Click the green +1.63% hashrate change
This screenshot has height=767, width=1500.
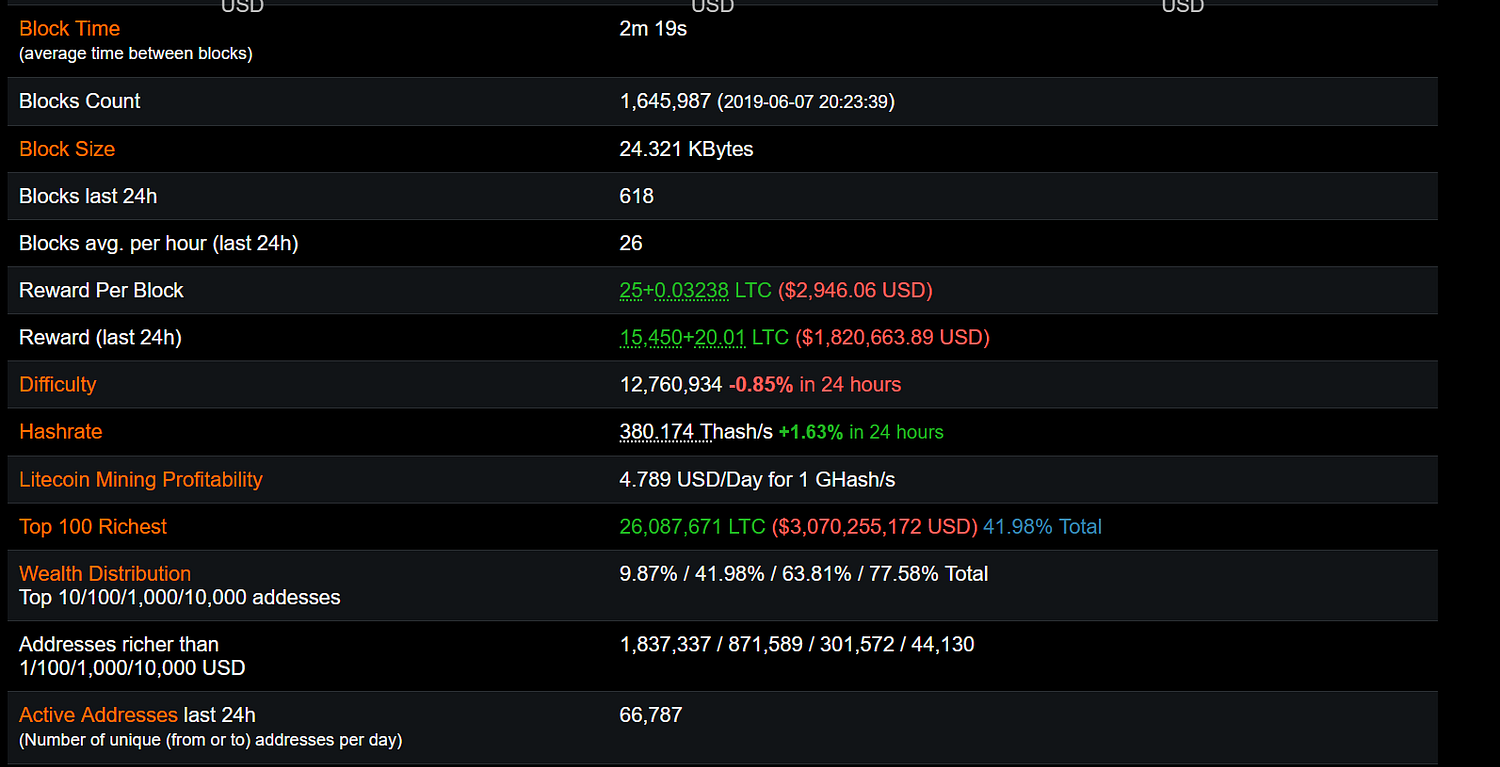click(811, 432)
